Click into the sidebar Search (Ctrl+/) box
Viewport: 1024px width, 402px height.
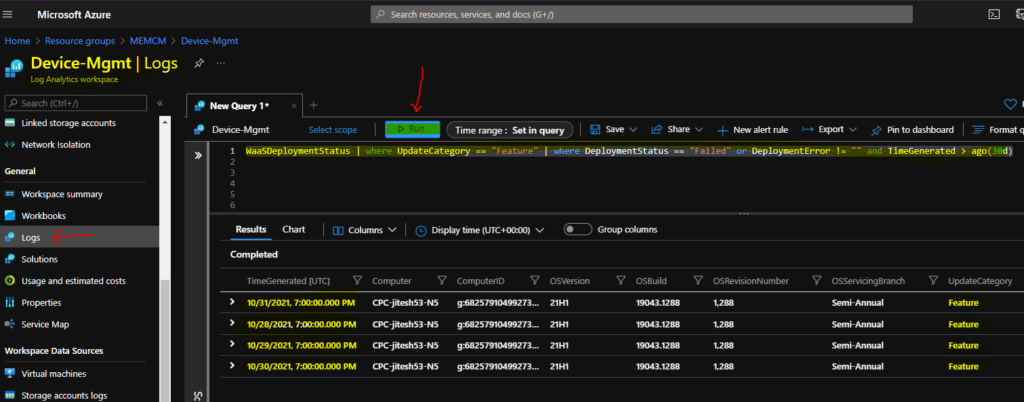click(76, 103)
